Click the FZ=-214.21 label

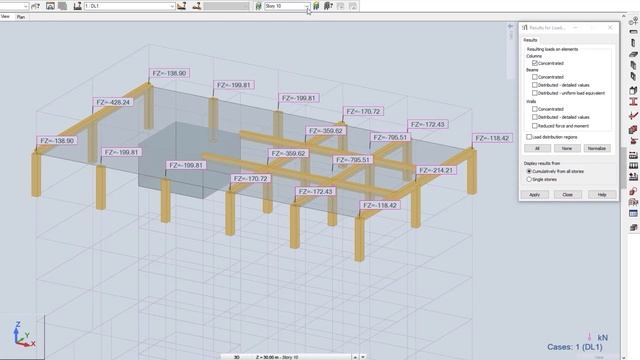pos(436,170)
